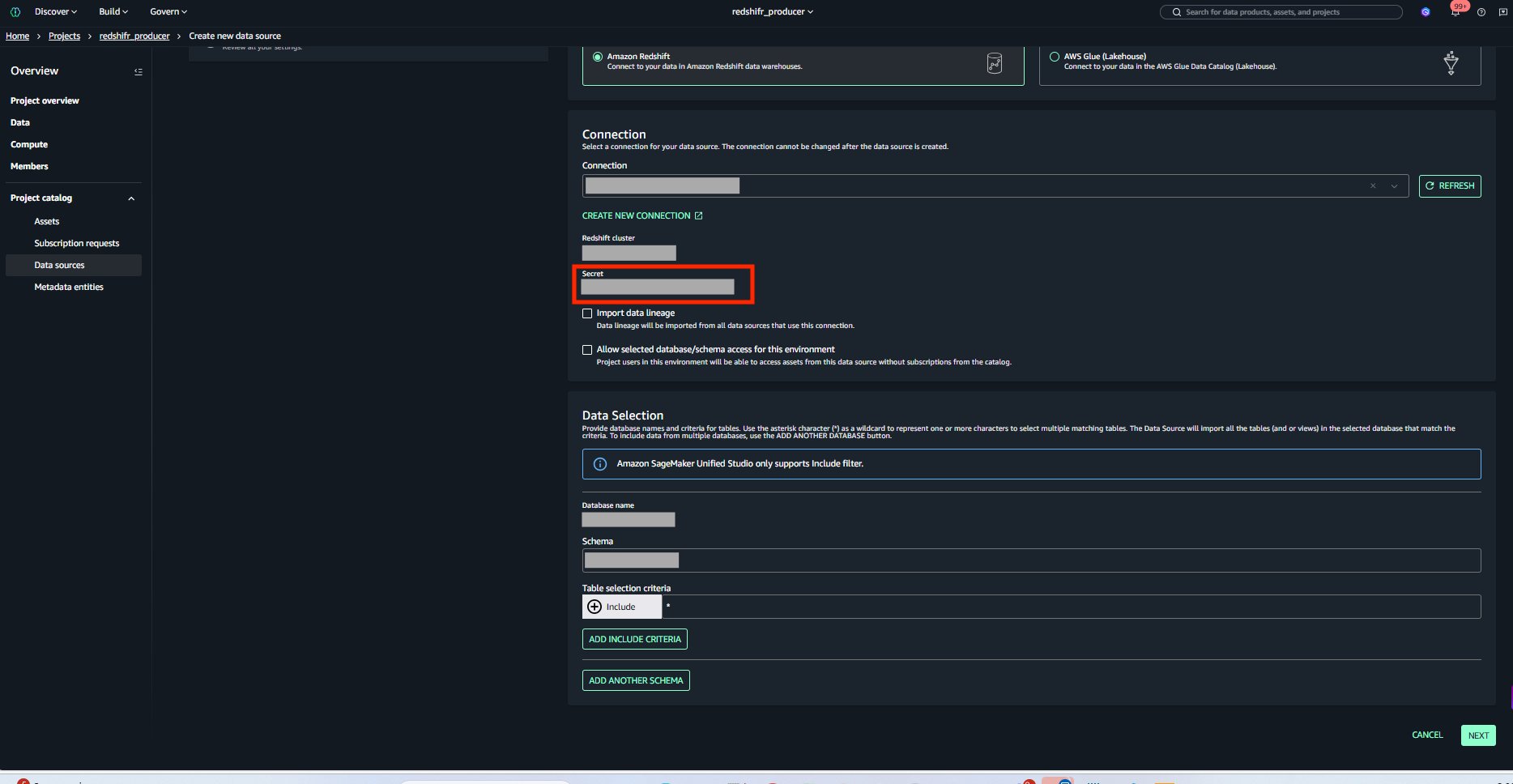The width and height of the screenshot is (1513, 784).
Task: Go to Data in the sidebar
Action: 20,123
